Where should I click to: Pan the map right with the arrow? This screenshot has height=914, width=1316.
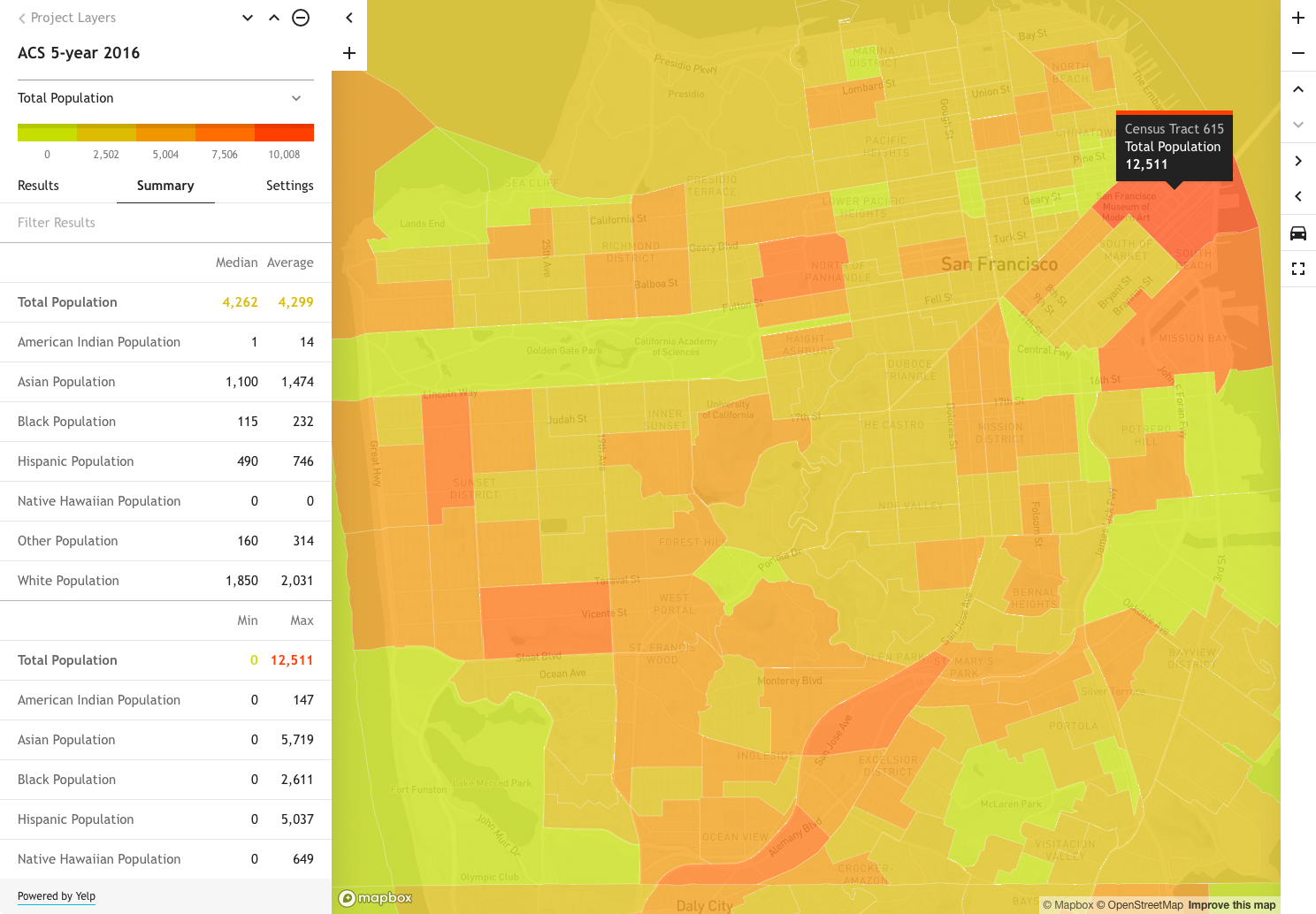[x=1298, y=161]
